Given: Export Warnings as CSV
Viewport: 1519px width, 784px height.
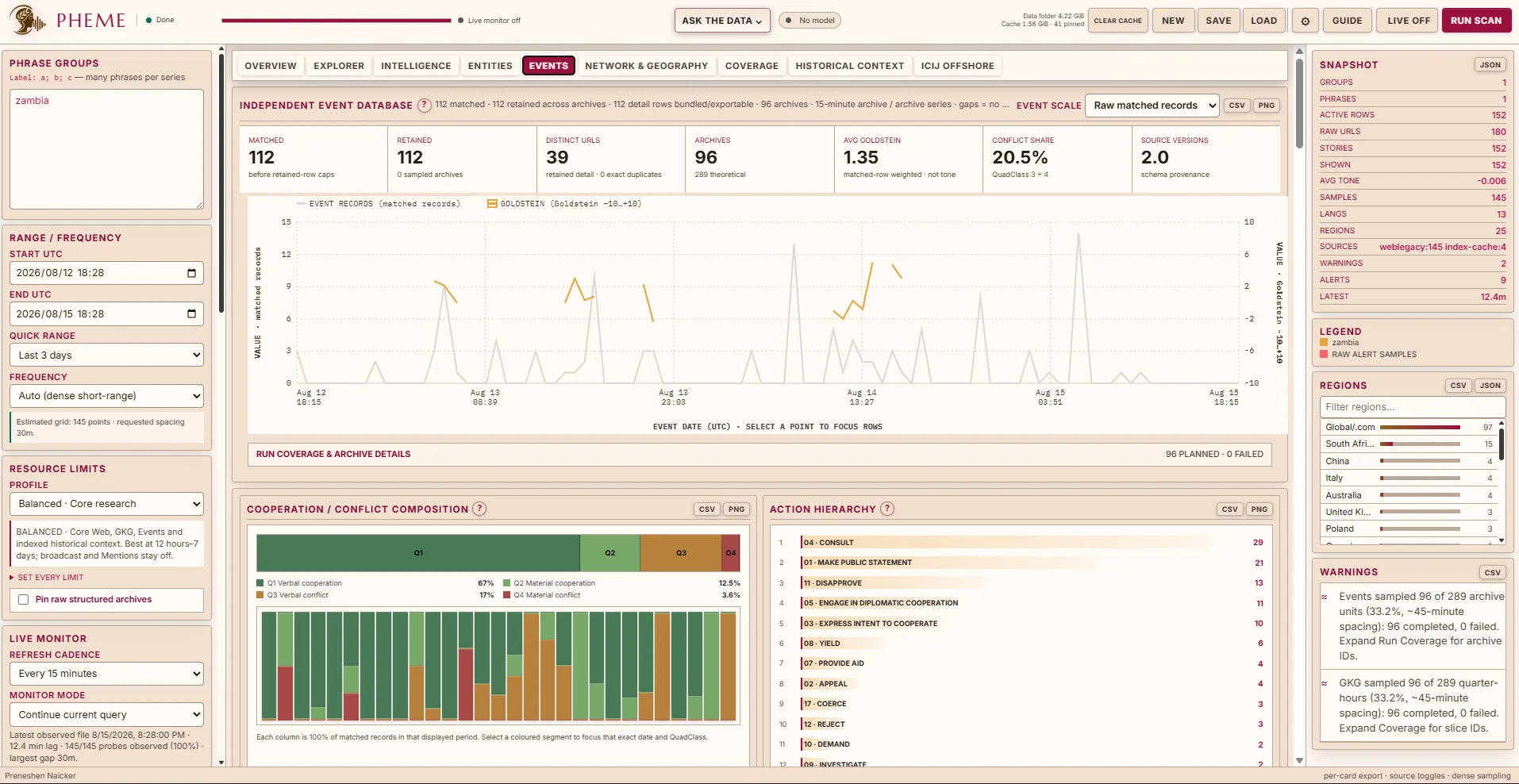Looking at the screenshot, I should tap(1492, 572).
